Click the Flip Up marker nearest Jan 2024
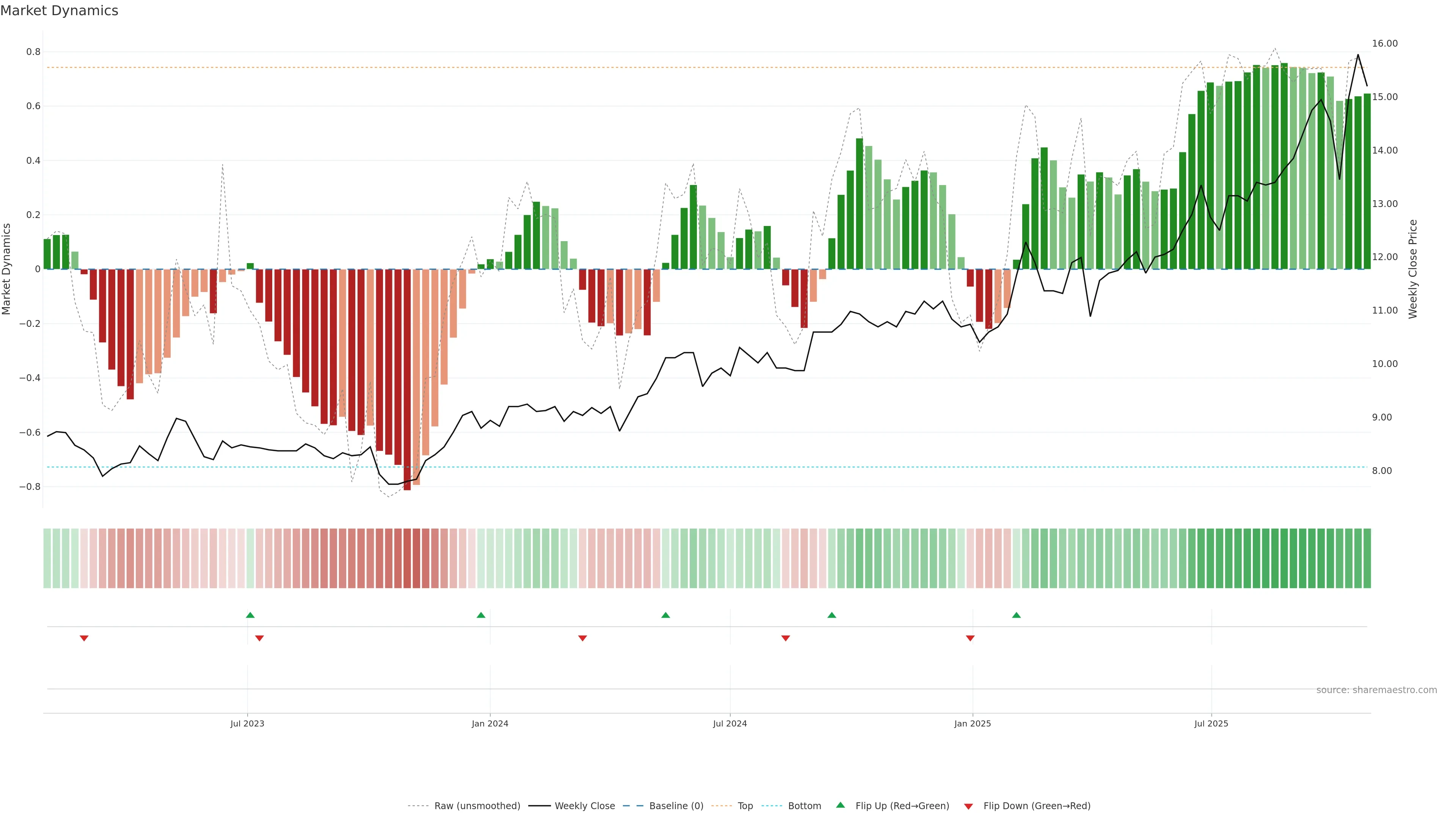1456x819 pixels. click(481, 615)
